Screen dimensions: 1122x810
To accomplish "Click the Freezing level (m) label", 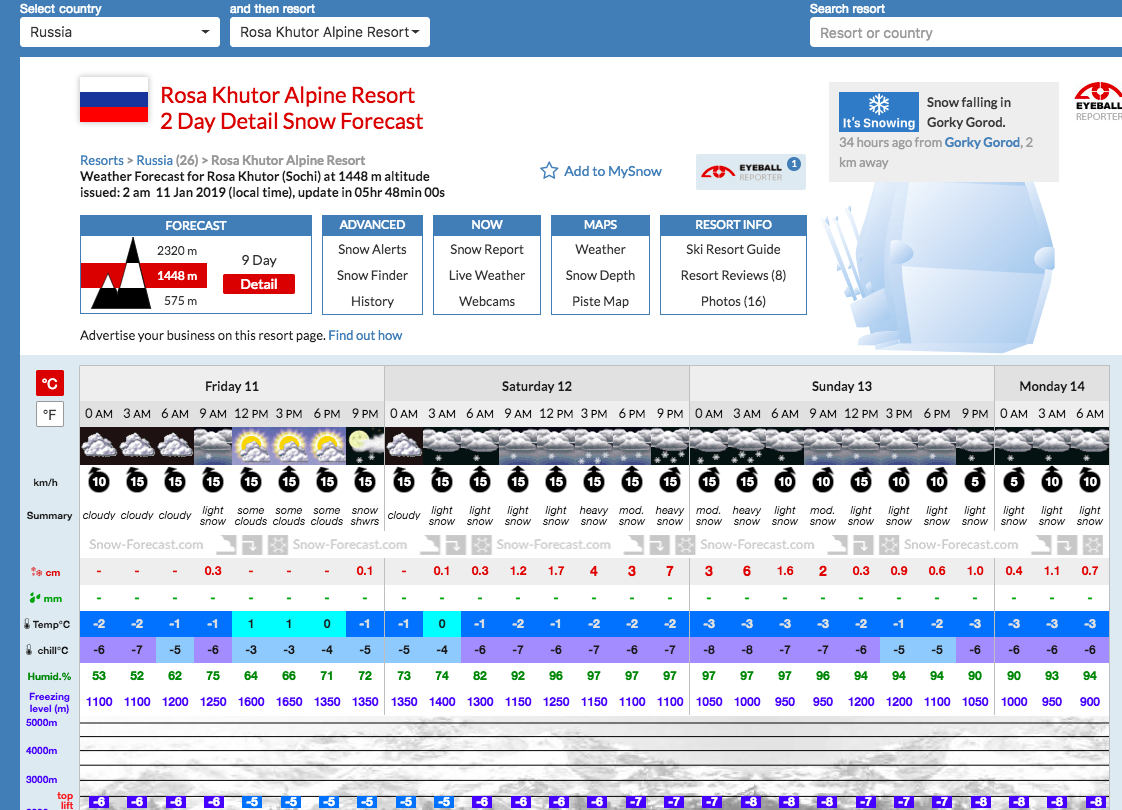I will [49, 702].
